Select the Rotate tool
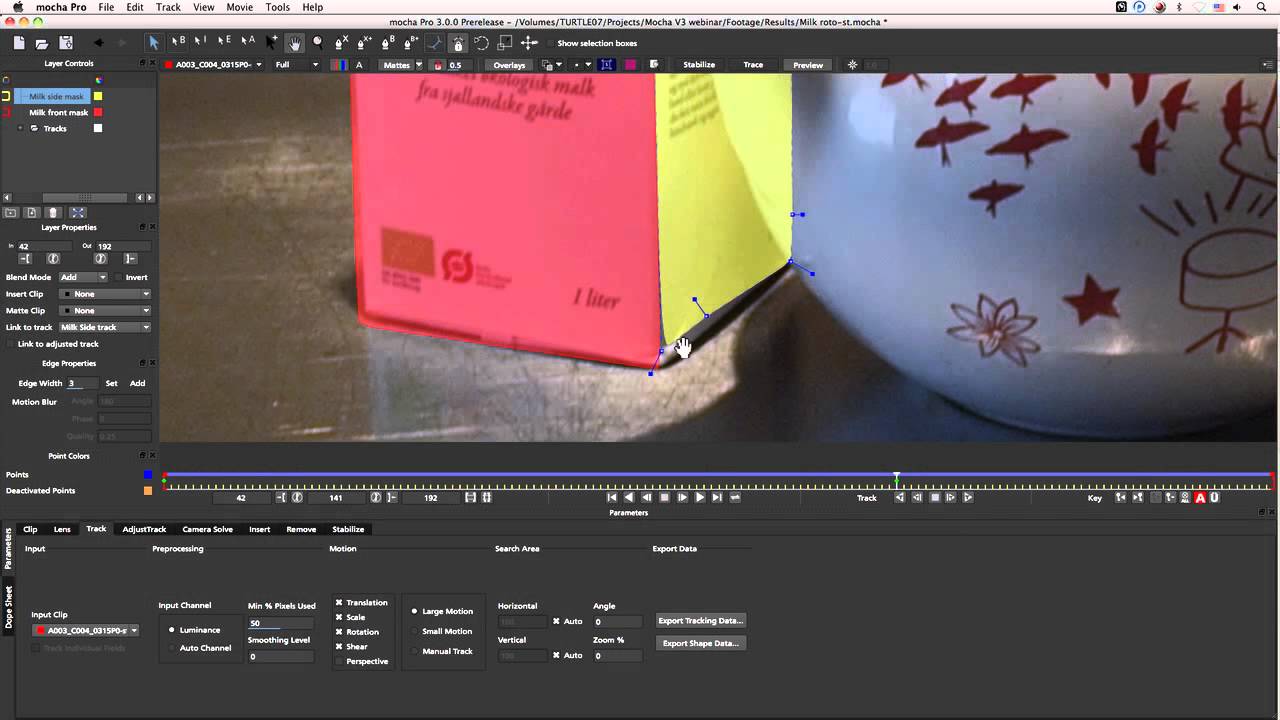Screen dimensions: 1280x720 (x=482, y=43)
